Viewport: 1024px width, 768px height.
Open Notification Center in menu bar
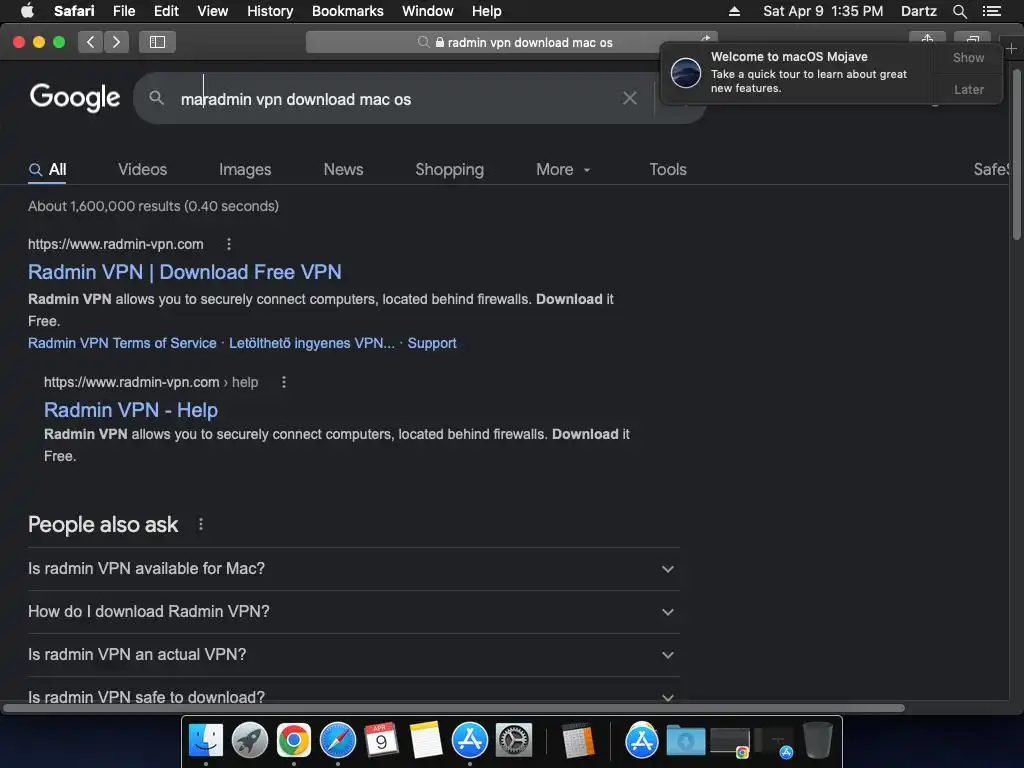pyautogui.click(x=991, y=11)
